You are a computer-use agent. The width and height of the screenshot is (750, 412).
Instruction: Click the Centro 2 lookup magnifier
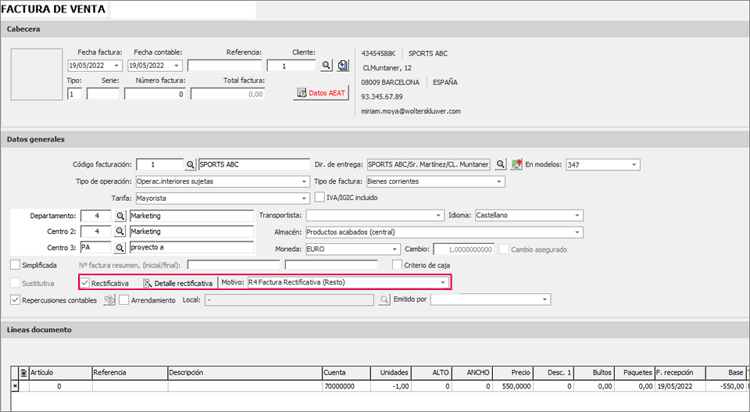pyautogui.click(x=120, y=232)
